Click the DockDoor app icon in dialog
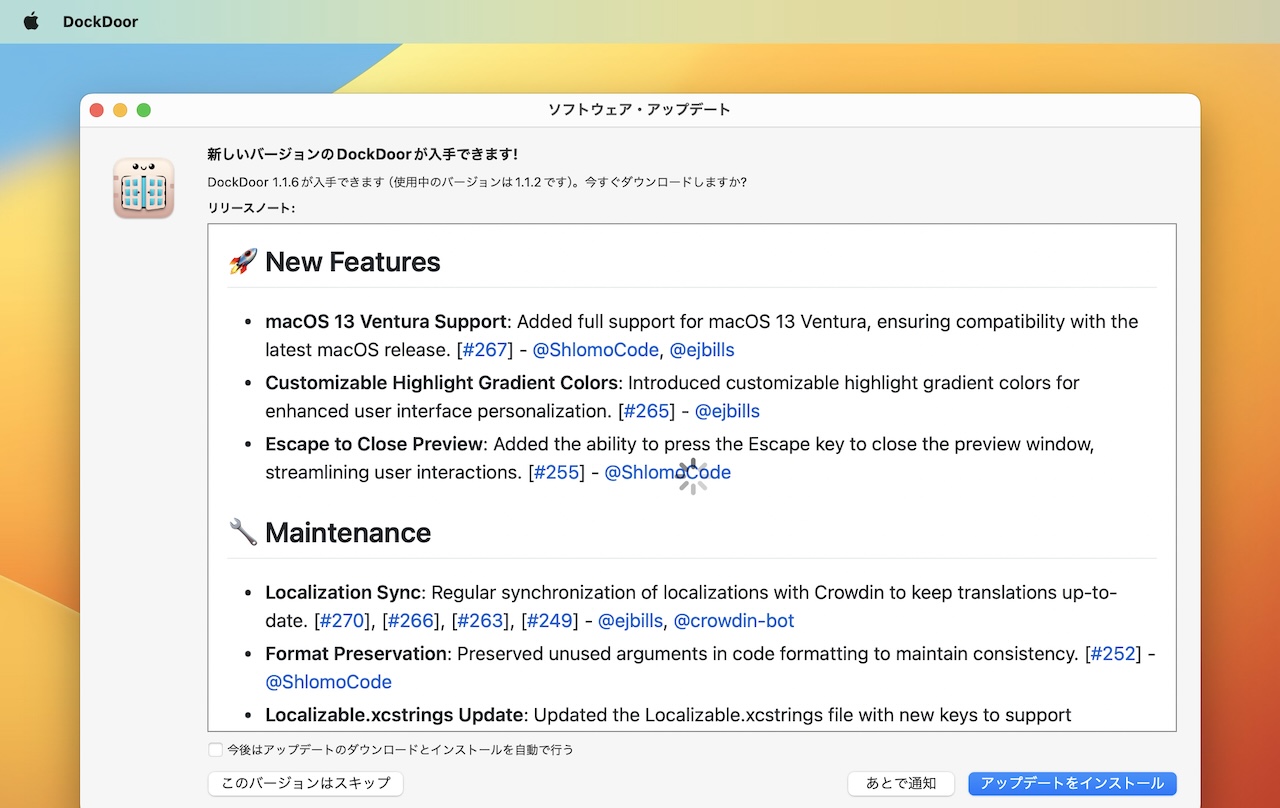 [143, 187]
